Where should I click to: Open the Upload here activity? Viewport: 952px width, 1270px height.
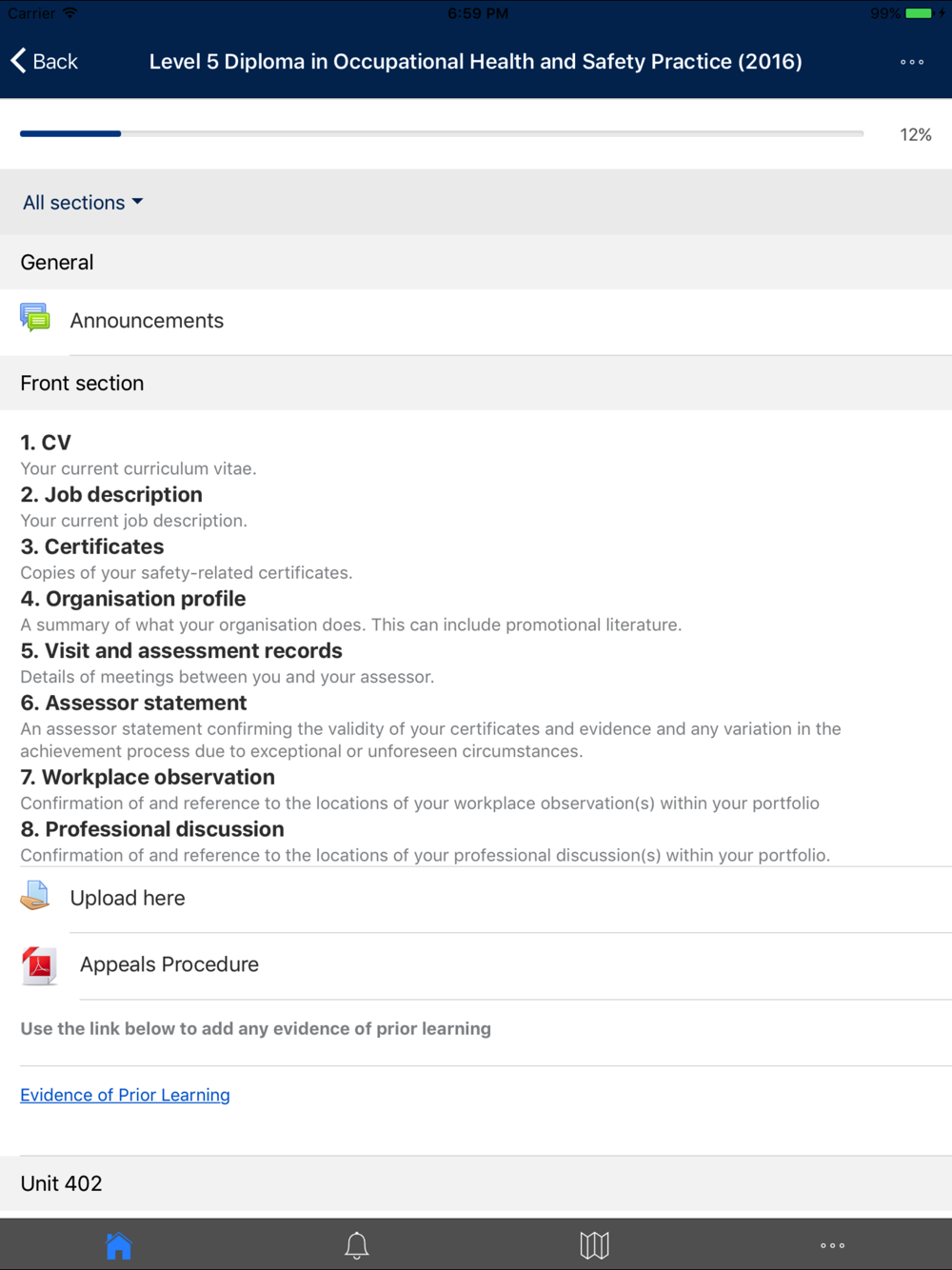(476, 899)
